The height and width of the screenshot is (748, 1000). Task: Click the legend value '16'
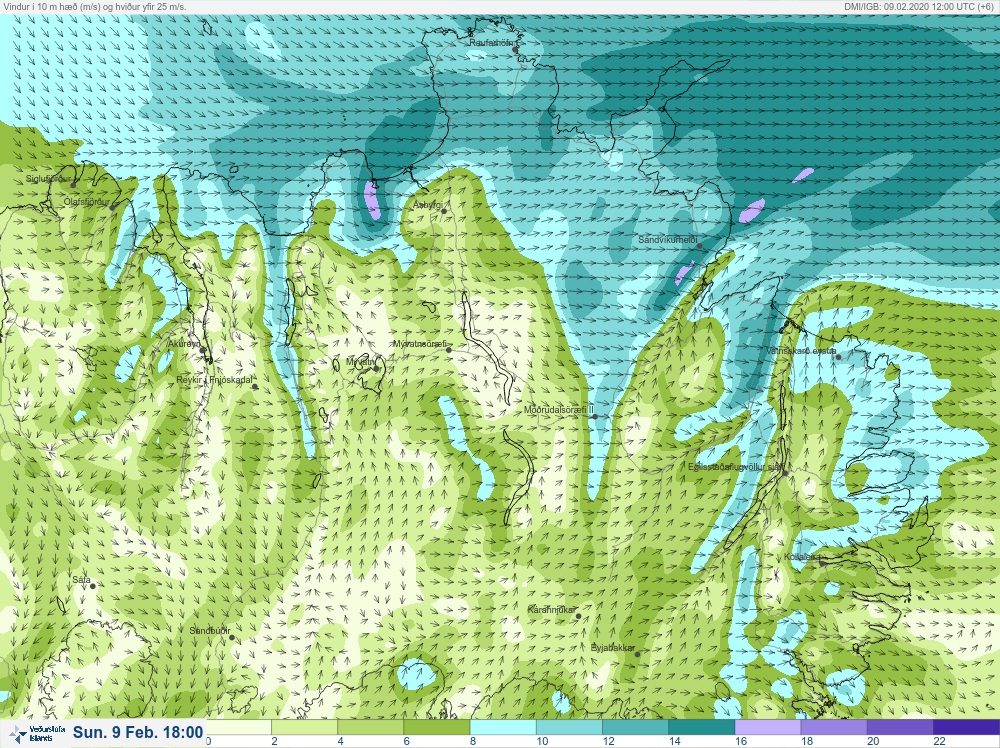(x=740, y=741)
